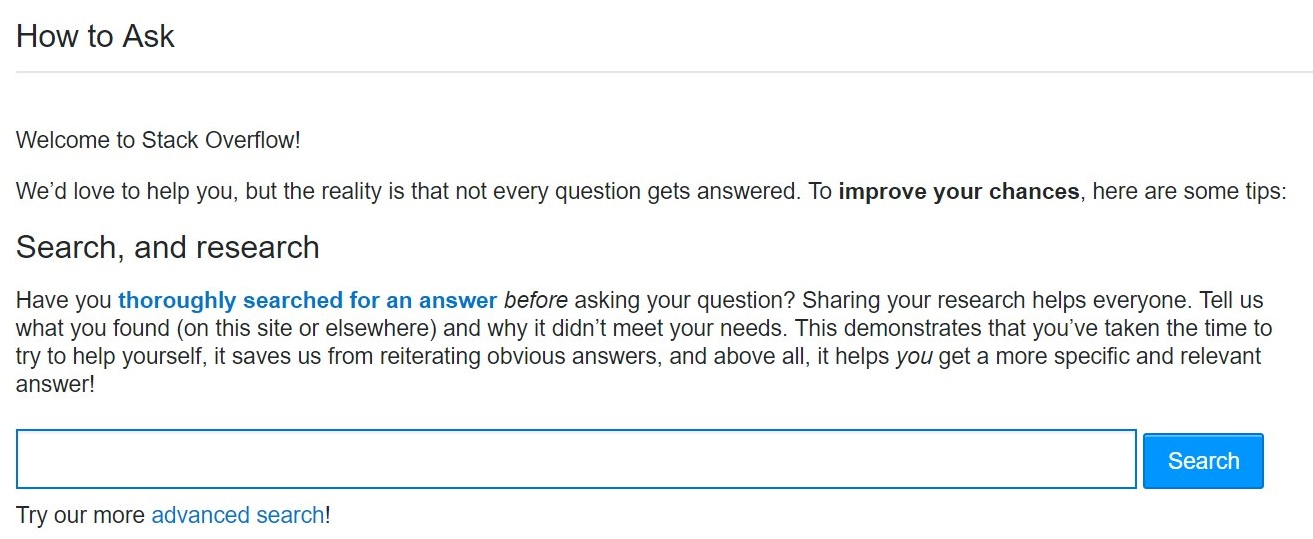Image resolution: width=1313 pixels, height=539 pixels.
Task: Click the bold 'improve your chances' phrase
Action: coord(959,191)
